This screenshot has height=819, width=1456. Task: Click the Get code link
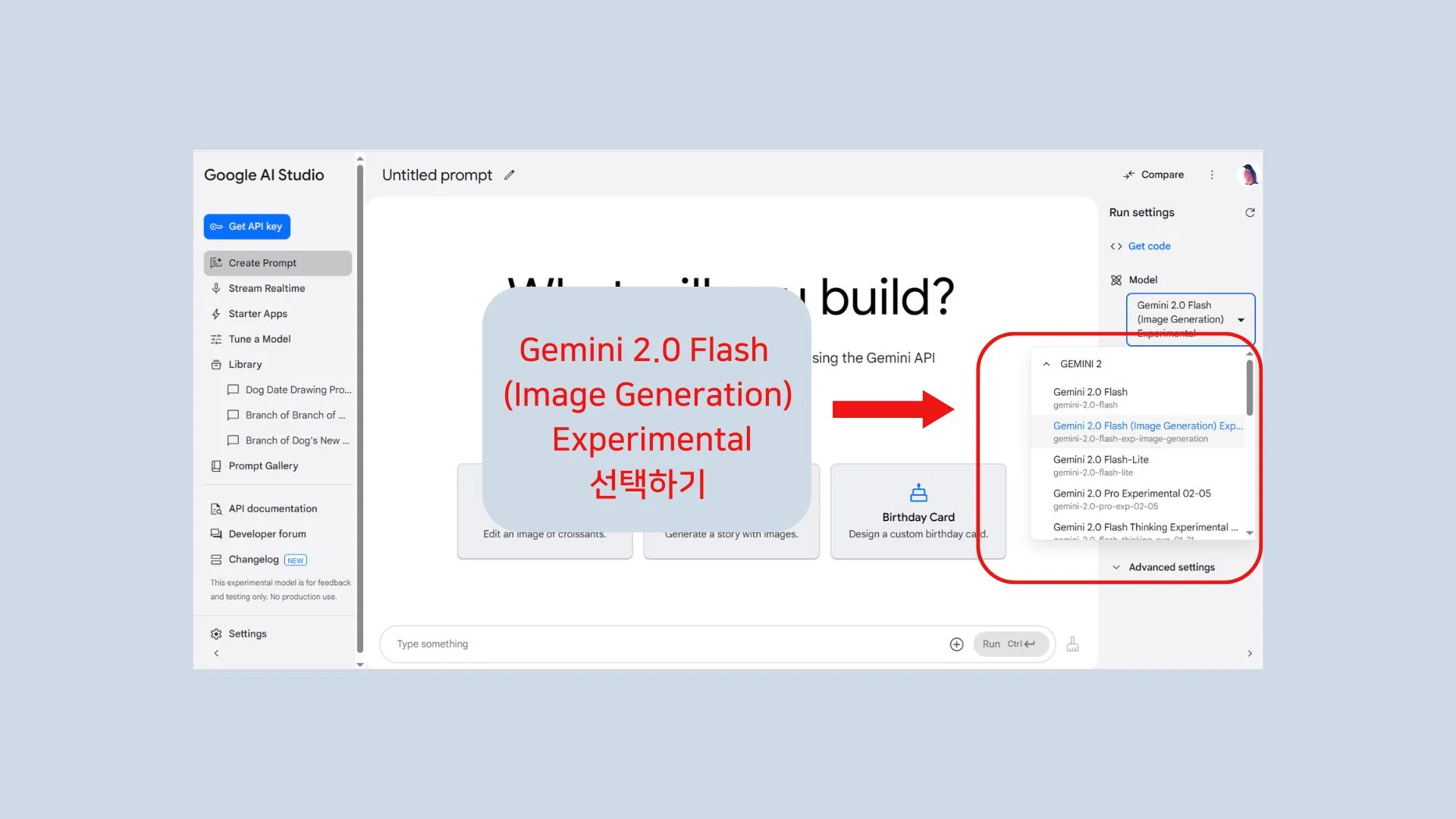[x=1149, y=246]
